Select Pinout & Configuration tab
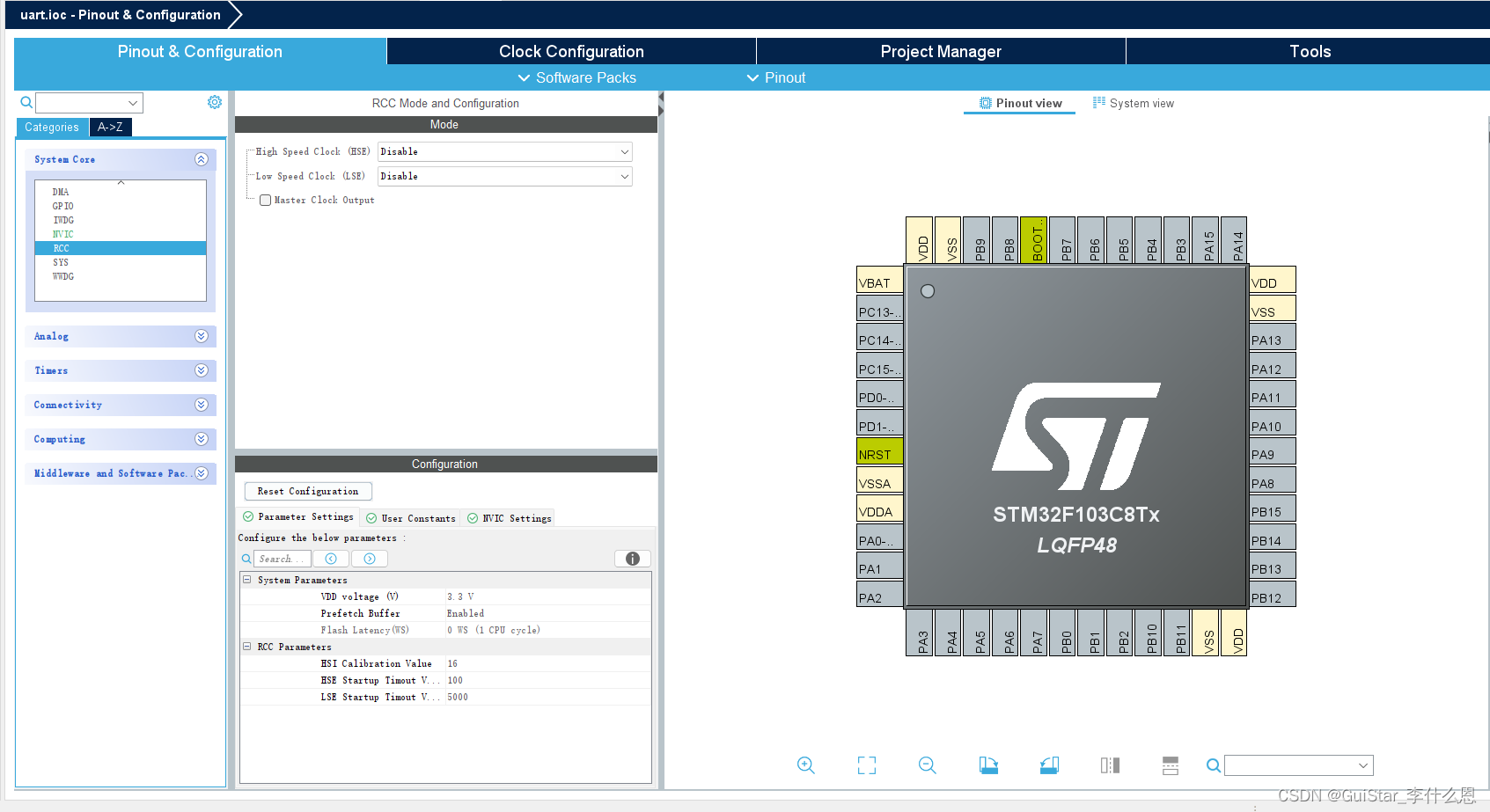This screenshot has height=812, width=1490. click(x=200, y=51)
